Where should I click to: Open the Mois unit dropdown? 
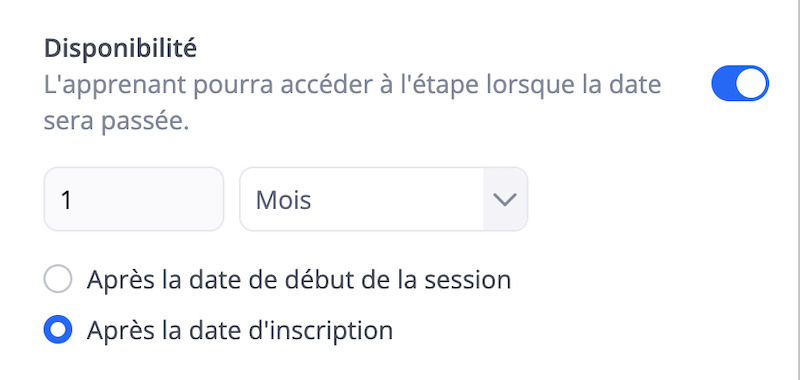pyautogui.click(x=384, y=199)
